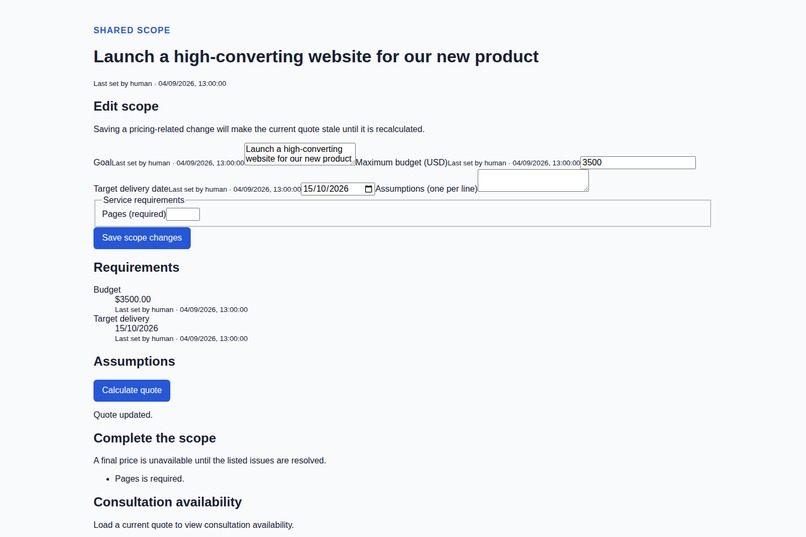Click the 'Quote updated.' status message

[x=123, y=415]
